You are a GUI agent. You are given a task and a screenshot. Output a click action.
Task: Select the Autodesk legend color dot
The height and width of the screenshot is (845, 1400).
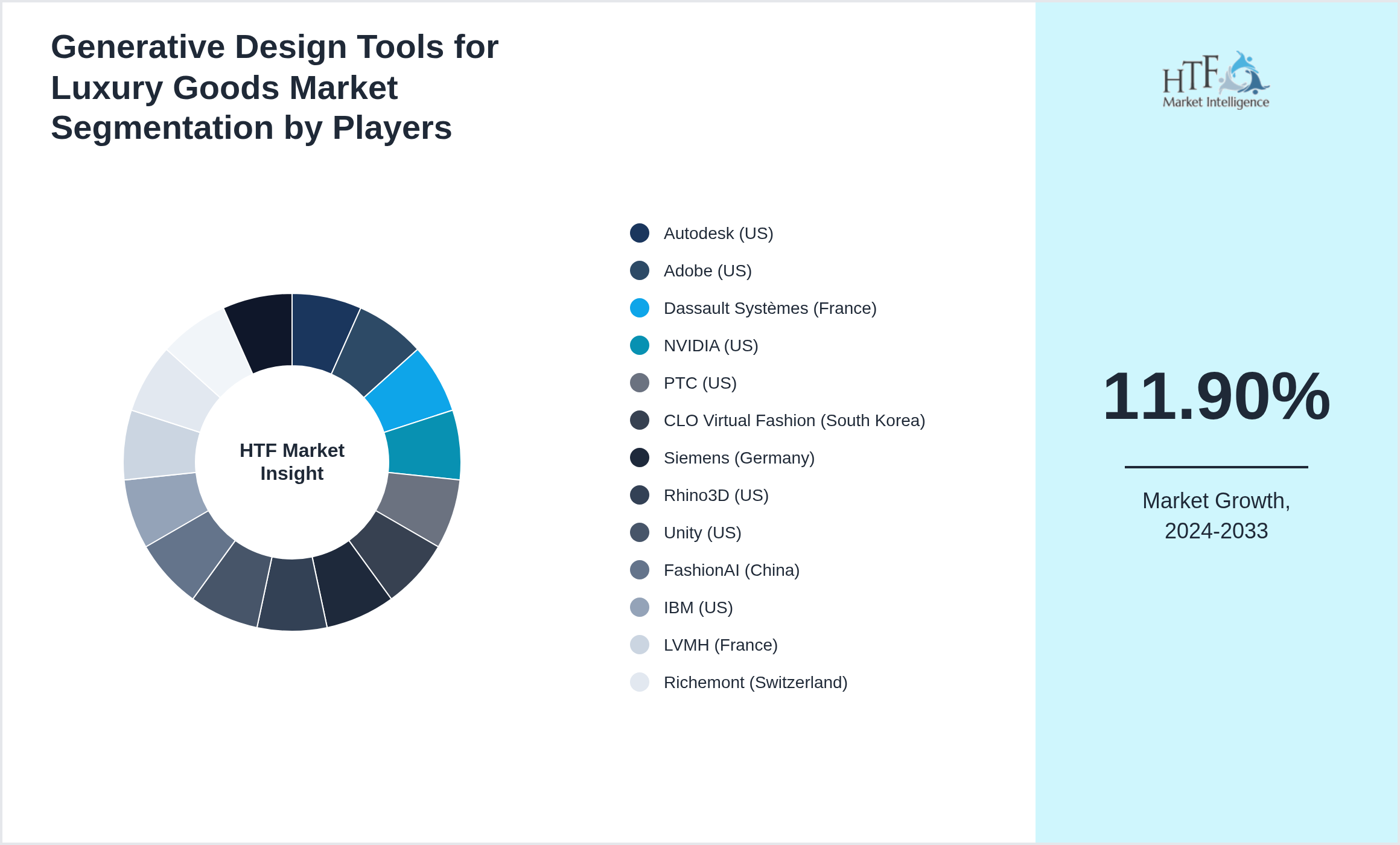point(638,233)
